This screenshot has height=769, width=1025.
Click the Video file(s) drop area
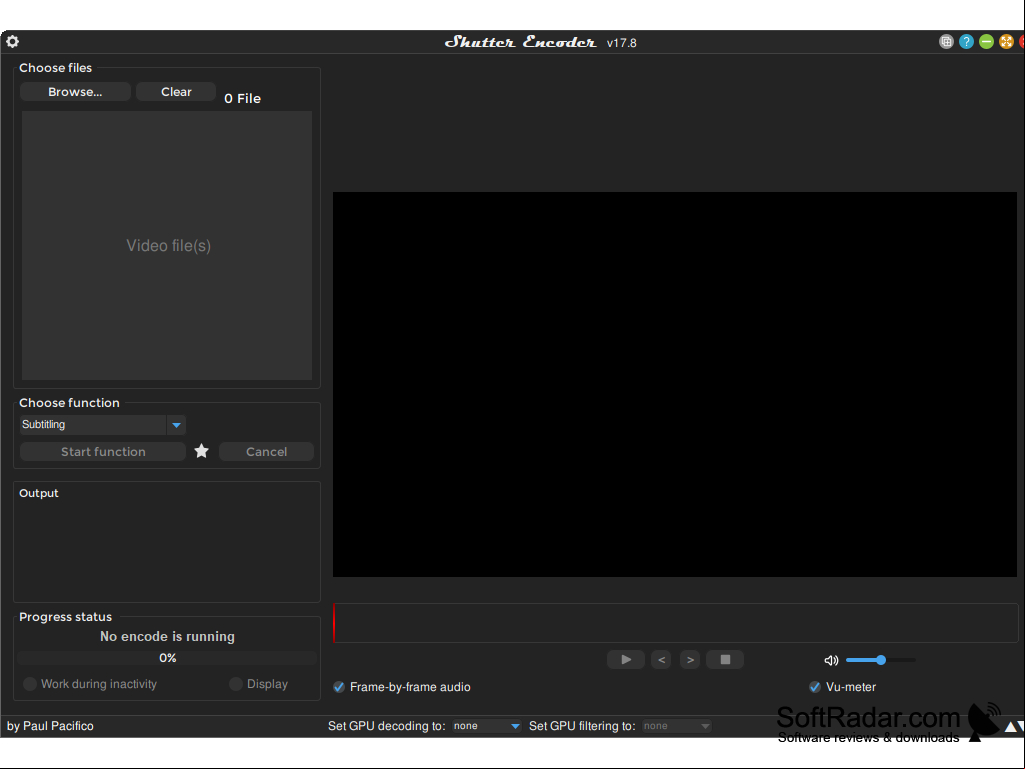167,246
